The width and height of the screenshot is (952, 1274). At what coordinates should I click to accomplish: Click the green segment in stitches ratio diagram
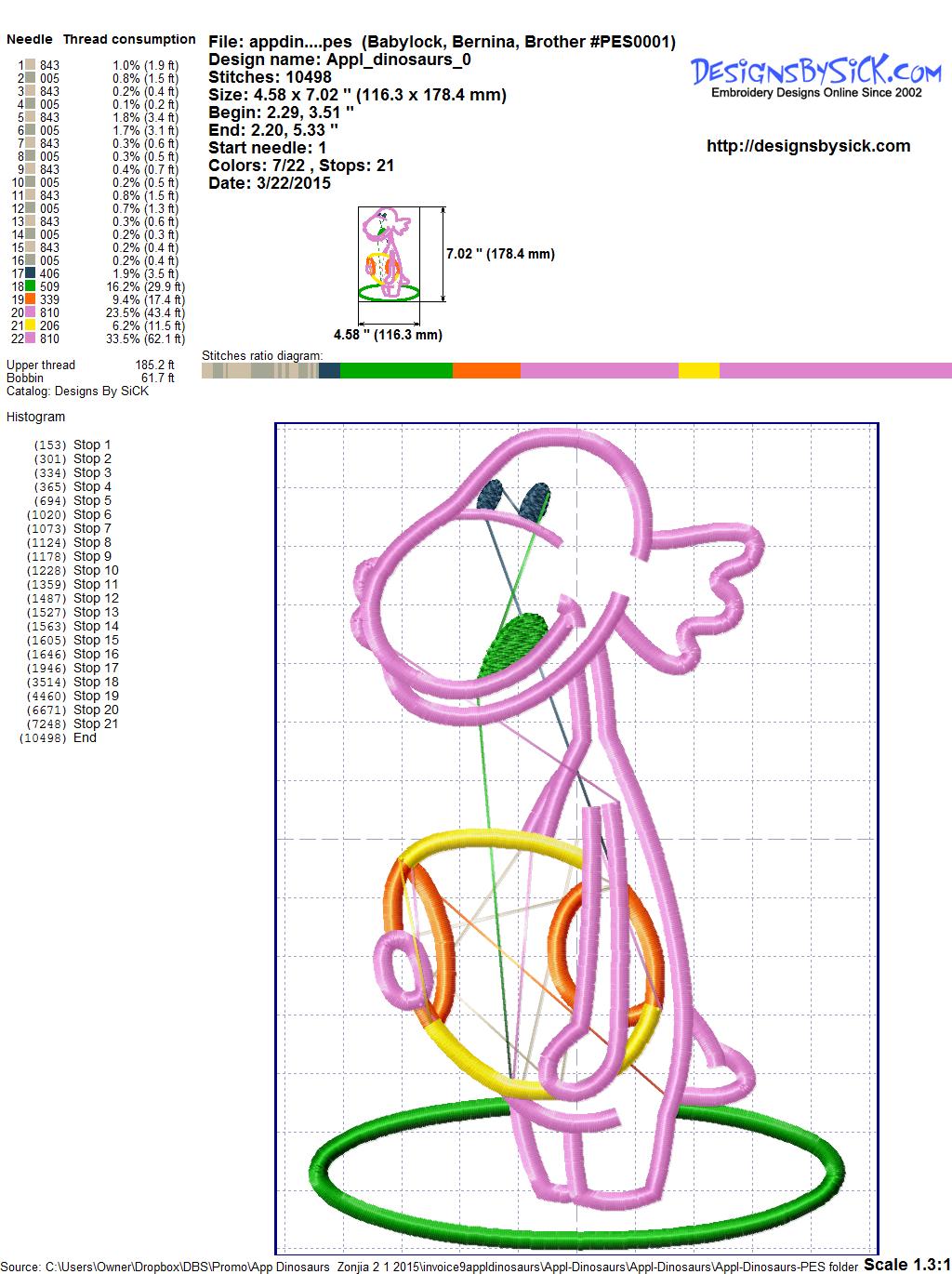[x=396, y=370]
